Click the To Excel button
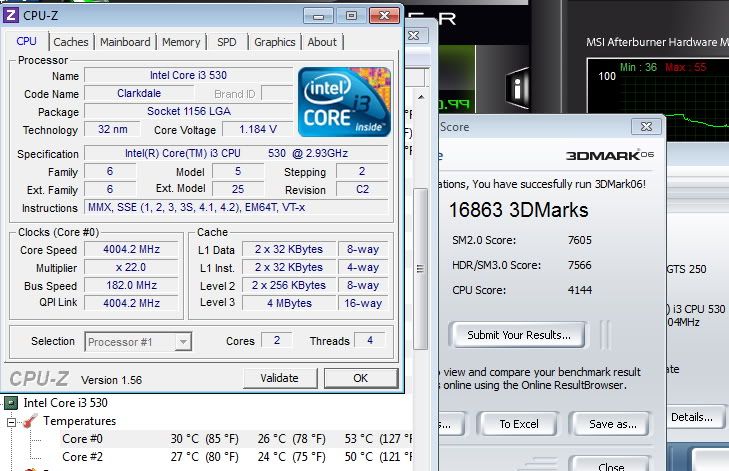 [x=518, y=424]
